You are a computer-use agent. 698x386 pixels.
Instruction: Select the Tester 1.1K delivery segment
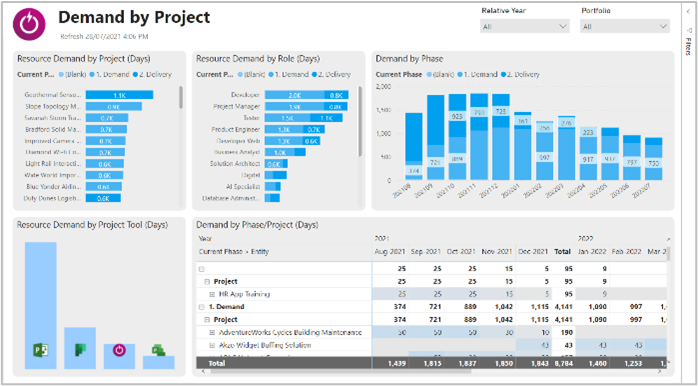326,118
